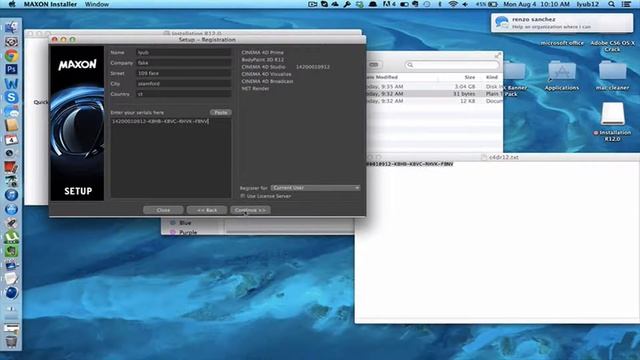Click the City input field
This screenshot has height=360, width=640.
184,84
